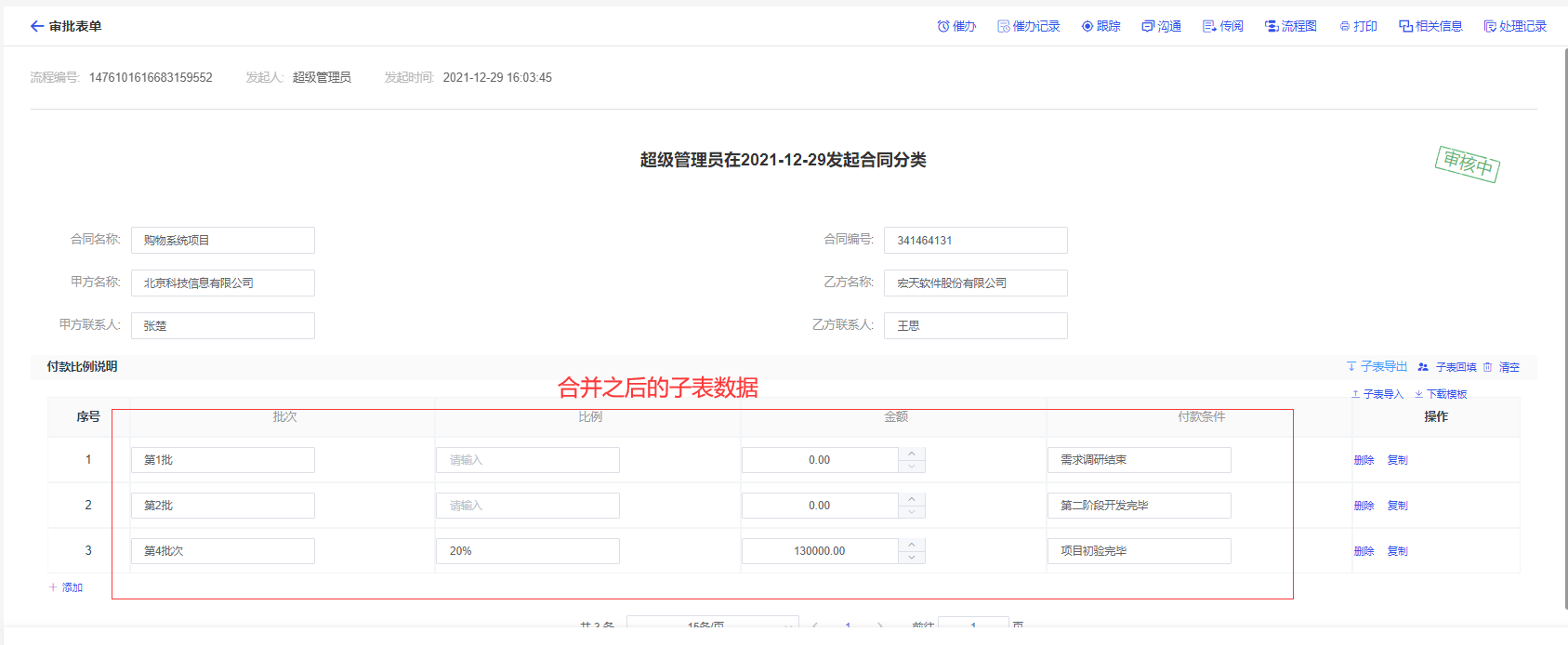The height and width of the screenshot is (645, 1568).
Task: Click the 打印 print icon
Action: [x=1345, y=26]
